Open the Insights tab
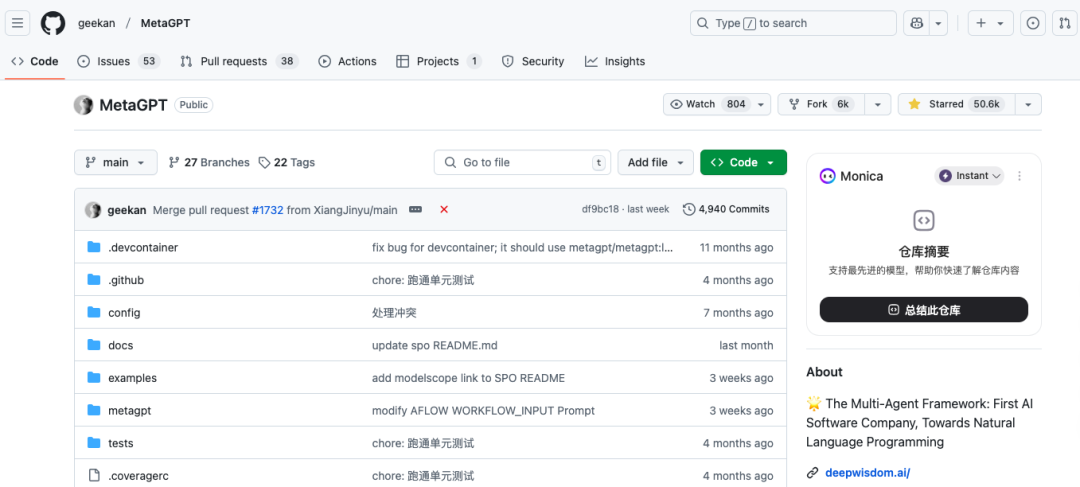 click(615, 61)
